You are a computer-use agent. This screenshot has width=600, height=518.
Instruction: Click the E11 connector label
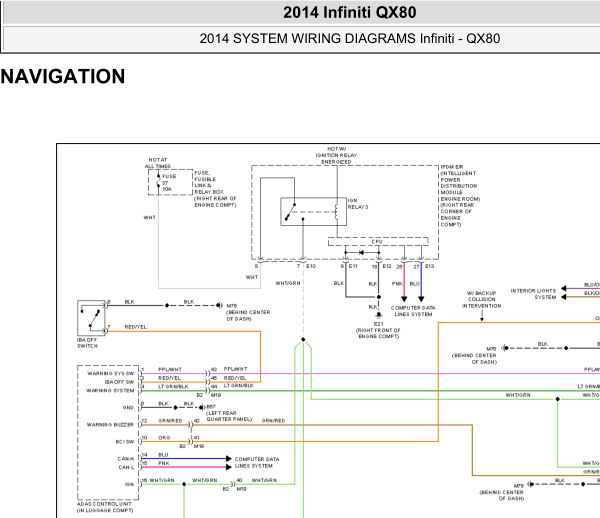[x=353, y=266]
